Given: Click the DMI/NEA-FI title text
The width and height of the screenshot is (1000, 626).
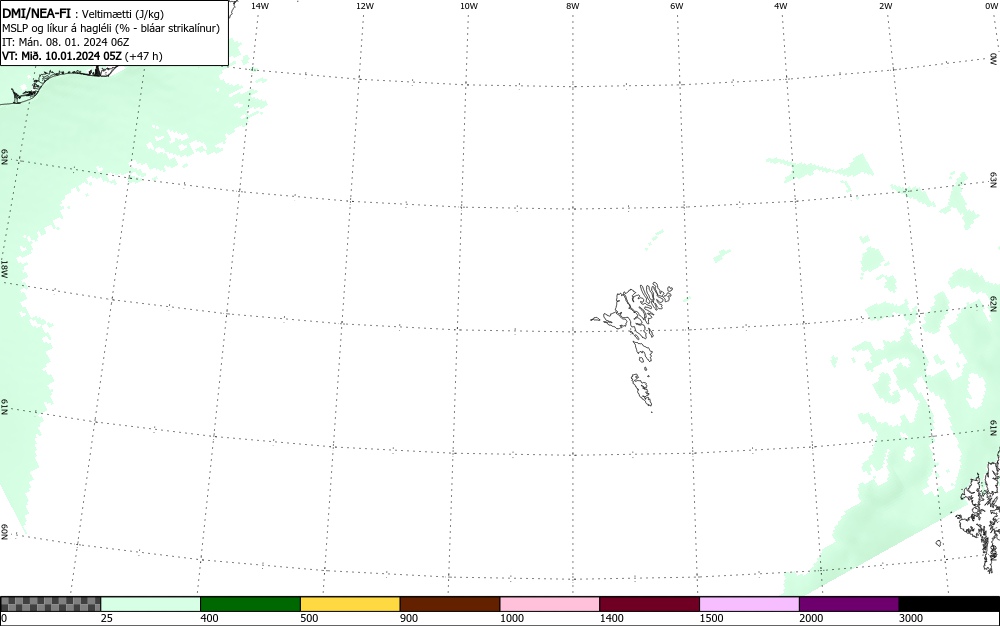Looking at the screenshot, I should (36, 13).
